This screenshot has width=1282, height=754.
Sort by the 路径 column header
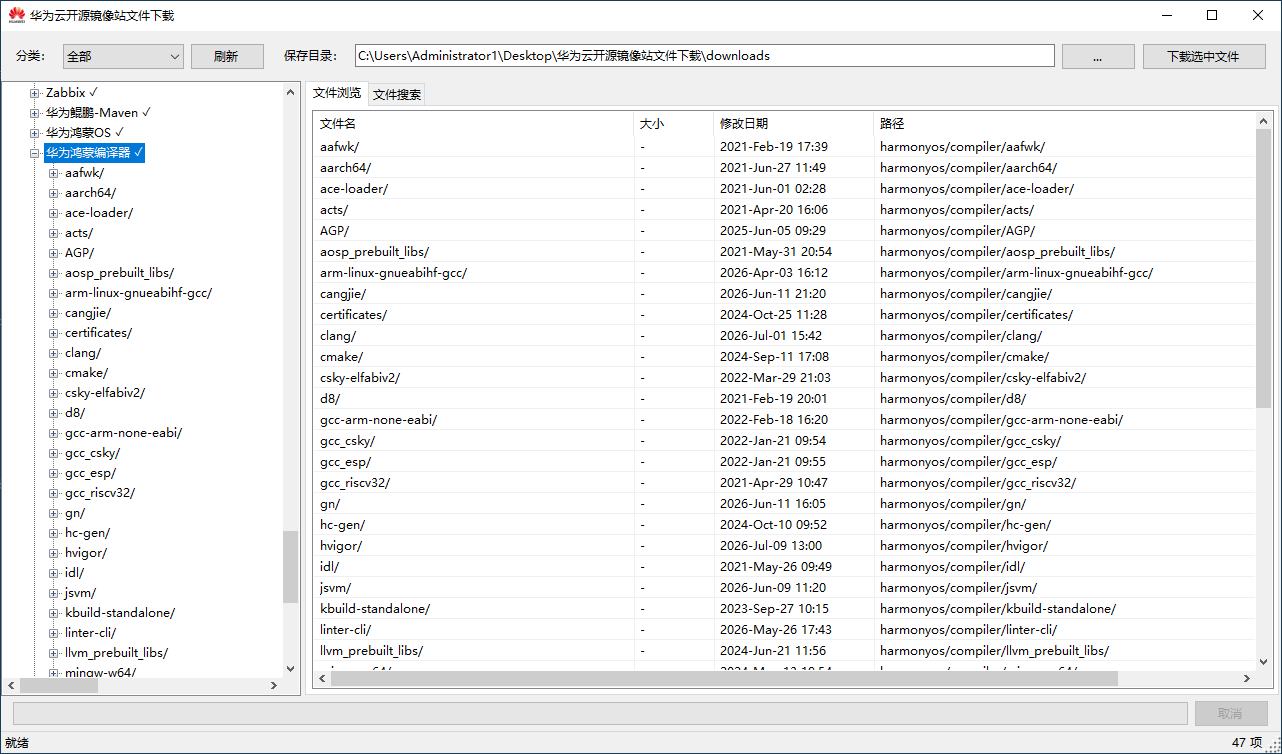click(1063, 124)
